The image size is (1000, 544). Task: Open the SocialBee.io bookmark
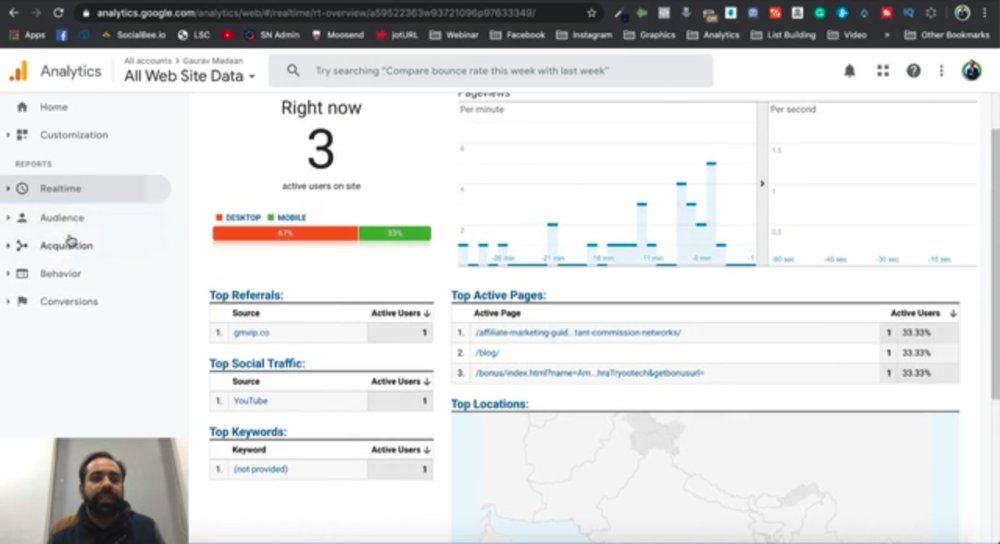pyautogui.click(x=133, y=35)
